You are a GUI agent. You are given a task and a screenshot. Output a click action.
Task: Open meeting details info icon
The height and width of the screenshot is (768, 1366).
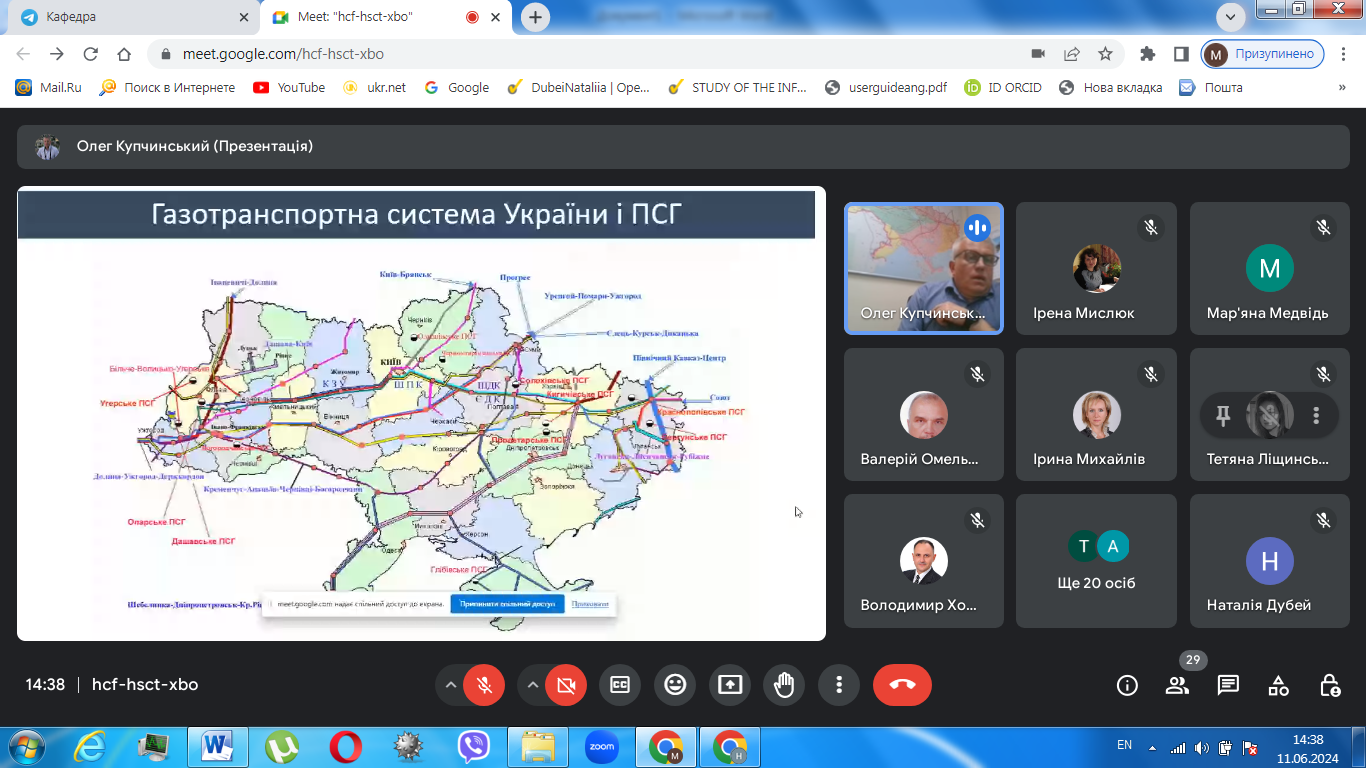pos(1127,685)
